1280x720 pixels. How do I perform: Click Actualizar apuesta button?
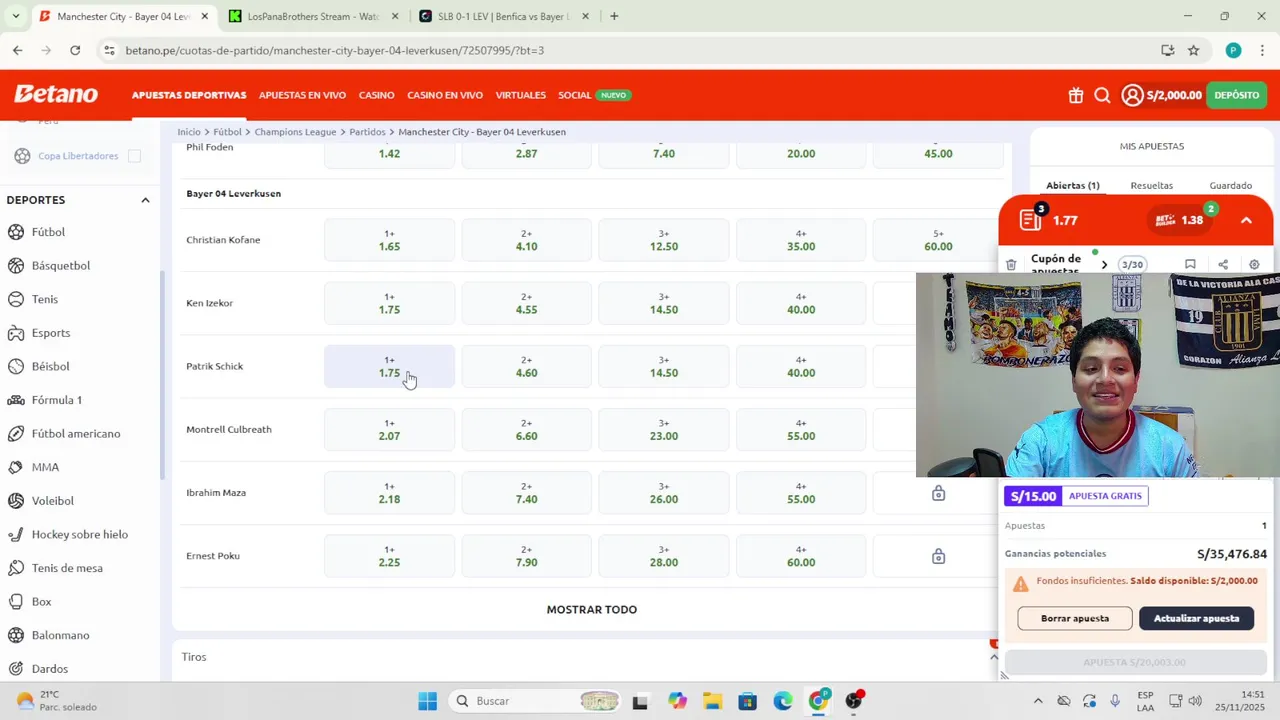click(x=1196, y=618)
